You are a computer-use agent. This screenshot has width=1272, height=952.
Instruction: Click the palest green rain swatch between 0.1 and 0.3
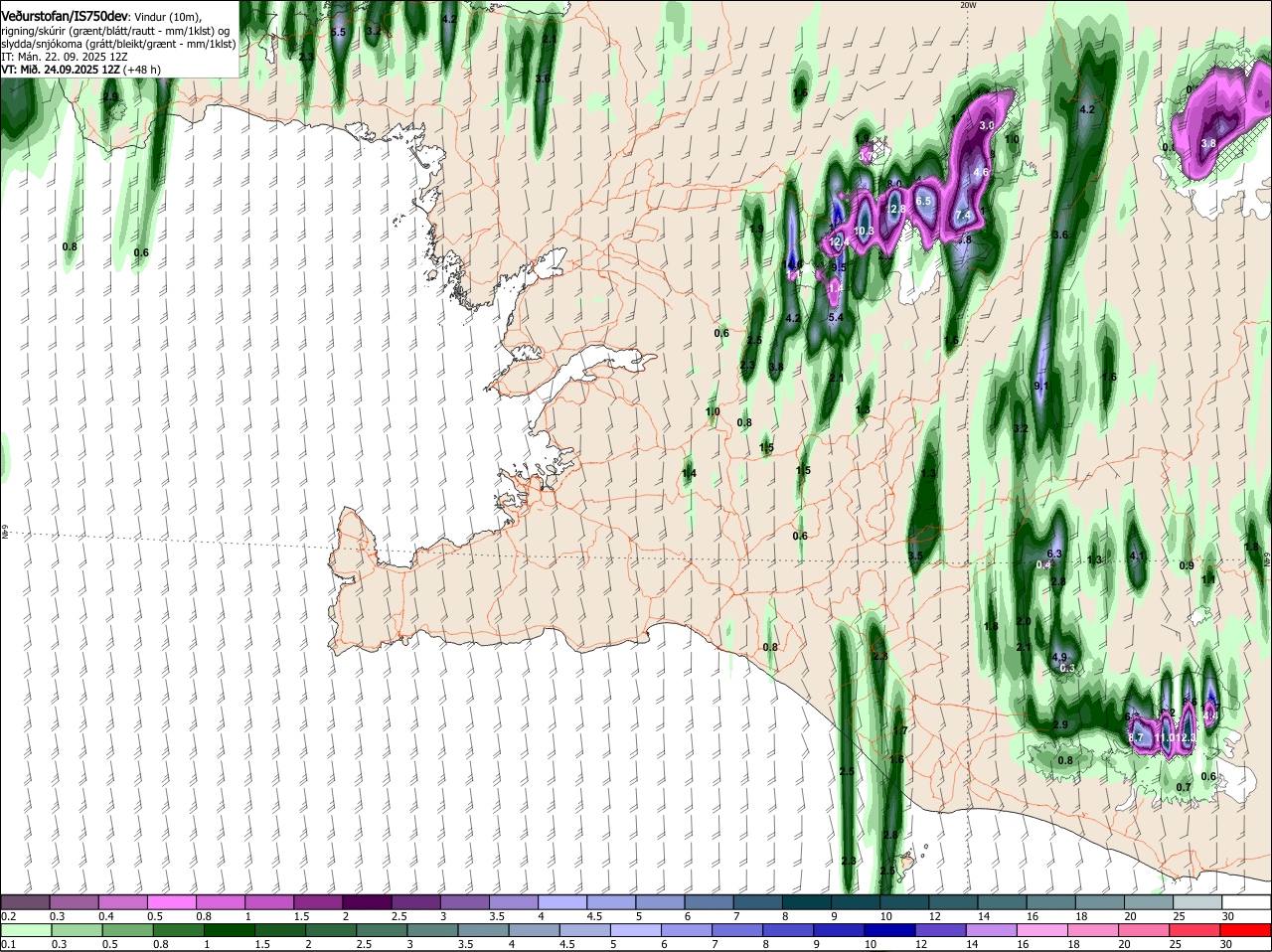[25, 930]
